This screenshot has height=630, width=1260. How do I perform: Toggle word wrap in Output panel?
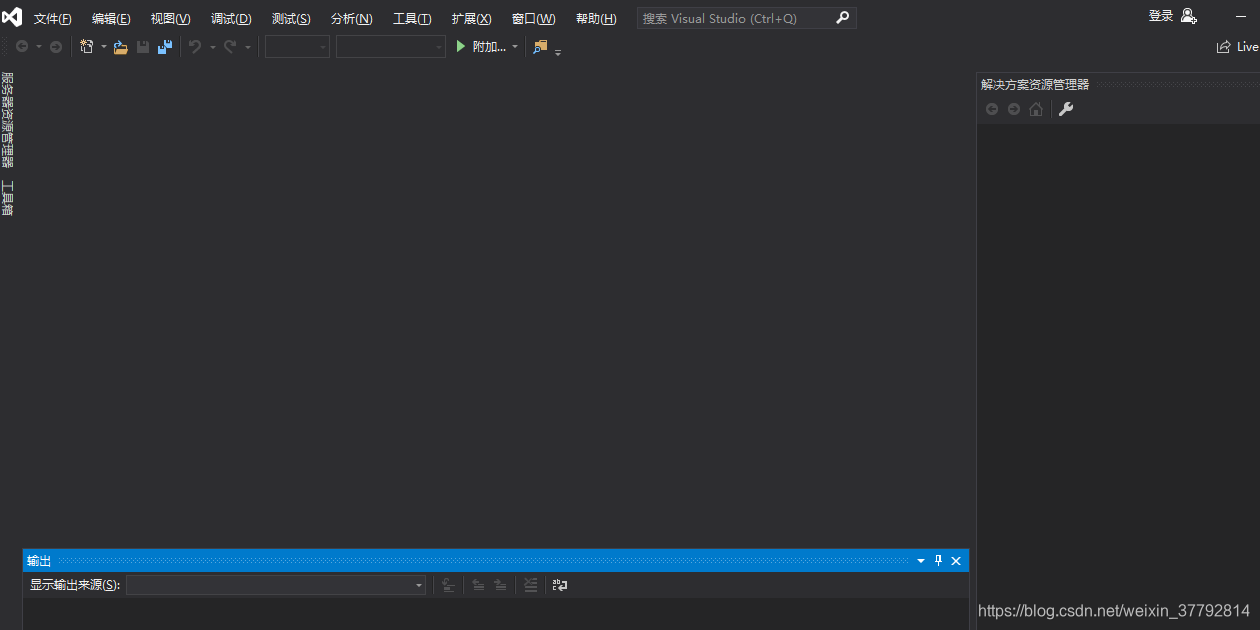click(560, 585)
